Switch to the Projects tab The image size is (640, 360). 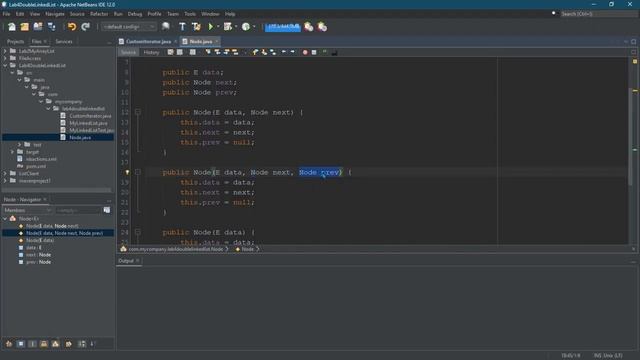pyautogui.click(x=16, y=42)
